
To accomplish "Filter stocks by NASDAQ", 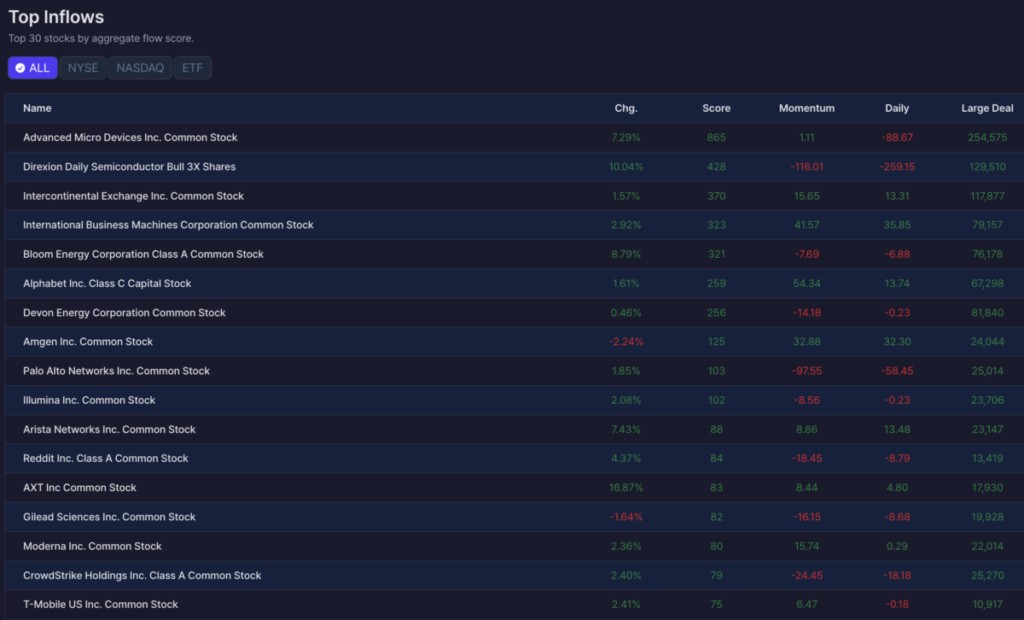I will tap(140, 68).
